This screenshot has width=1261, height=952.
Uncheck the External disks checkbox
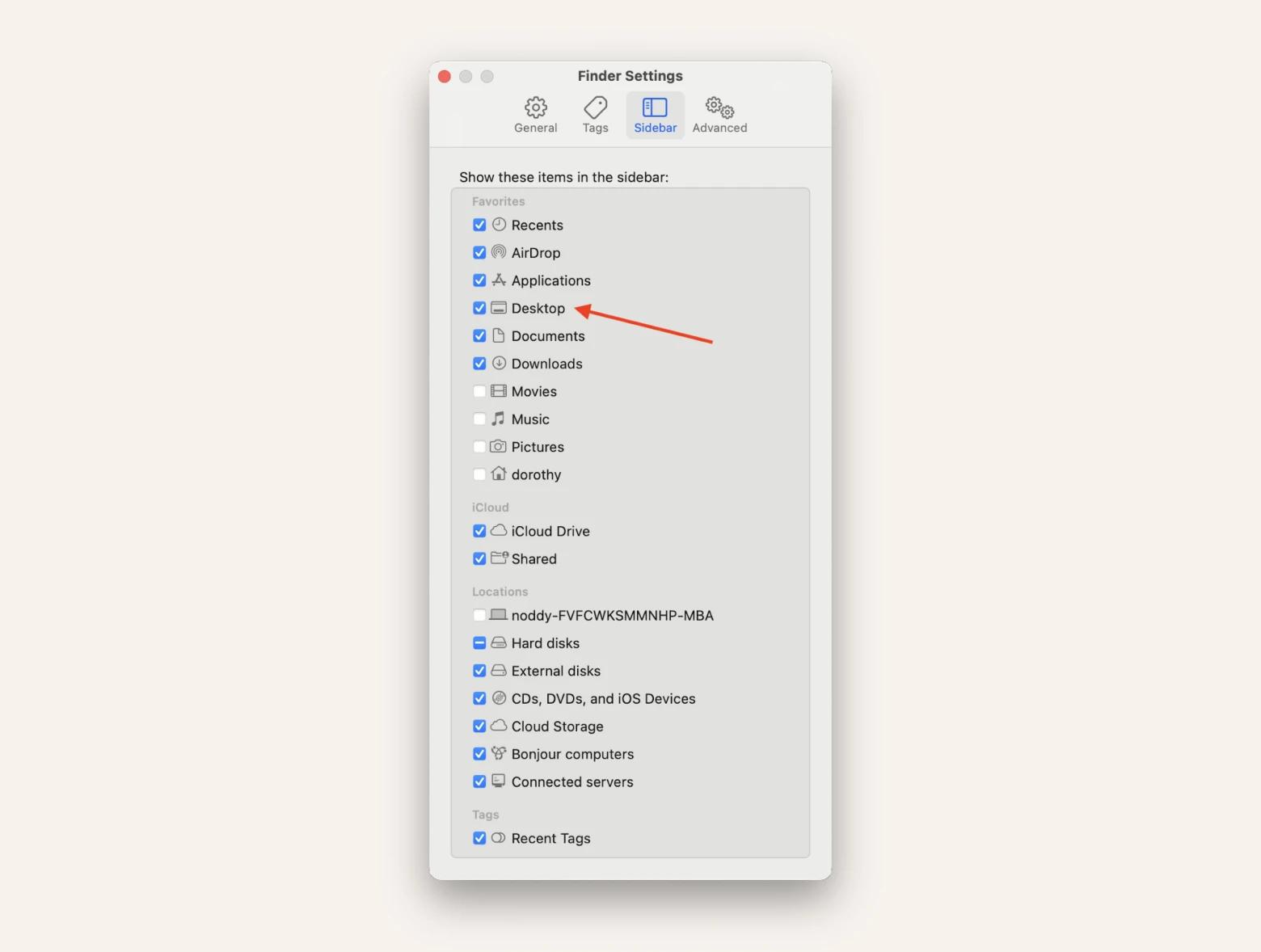pyautogui.click(x=479, y=671)
